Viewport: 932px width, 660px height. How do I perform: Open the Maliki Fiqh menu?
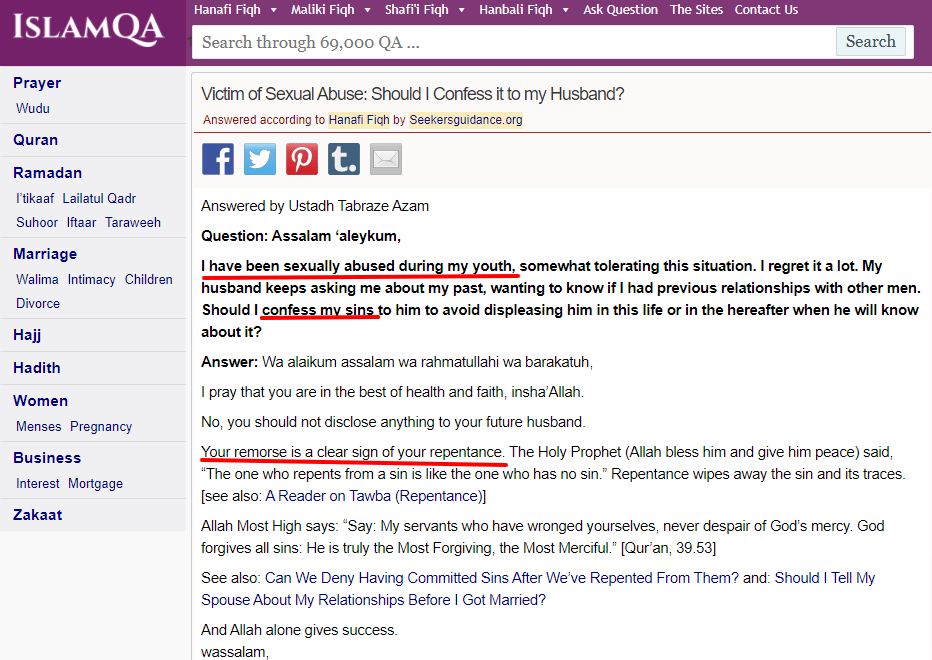[322, 10]
